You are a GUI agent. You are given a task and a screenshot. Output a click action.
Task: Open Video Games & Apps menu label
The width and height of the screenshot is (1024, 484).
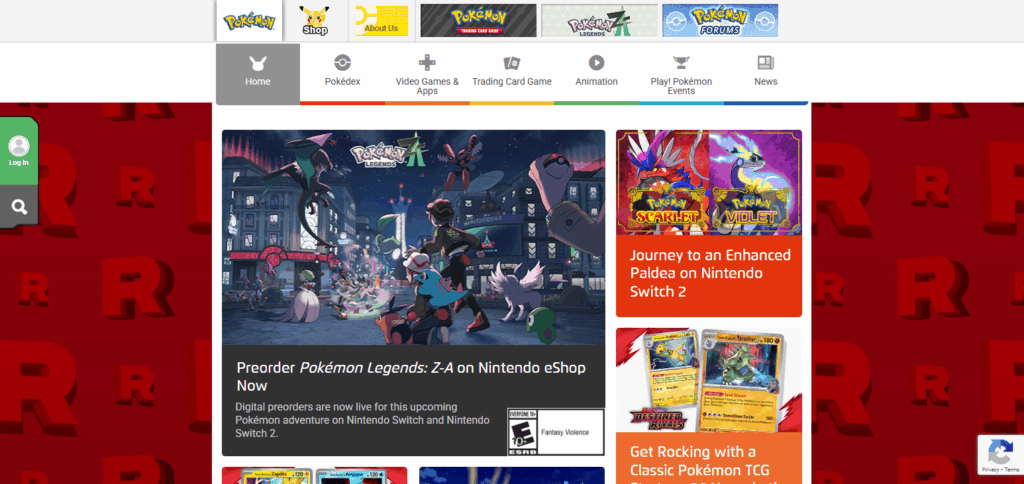(x=427, y=86)
